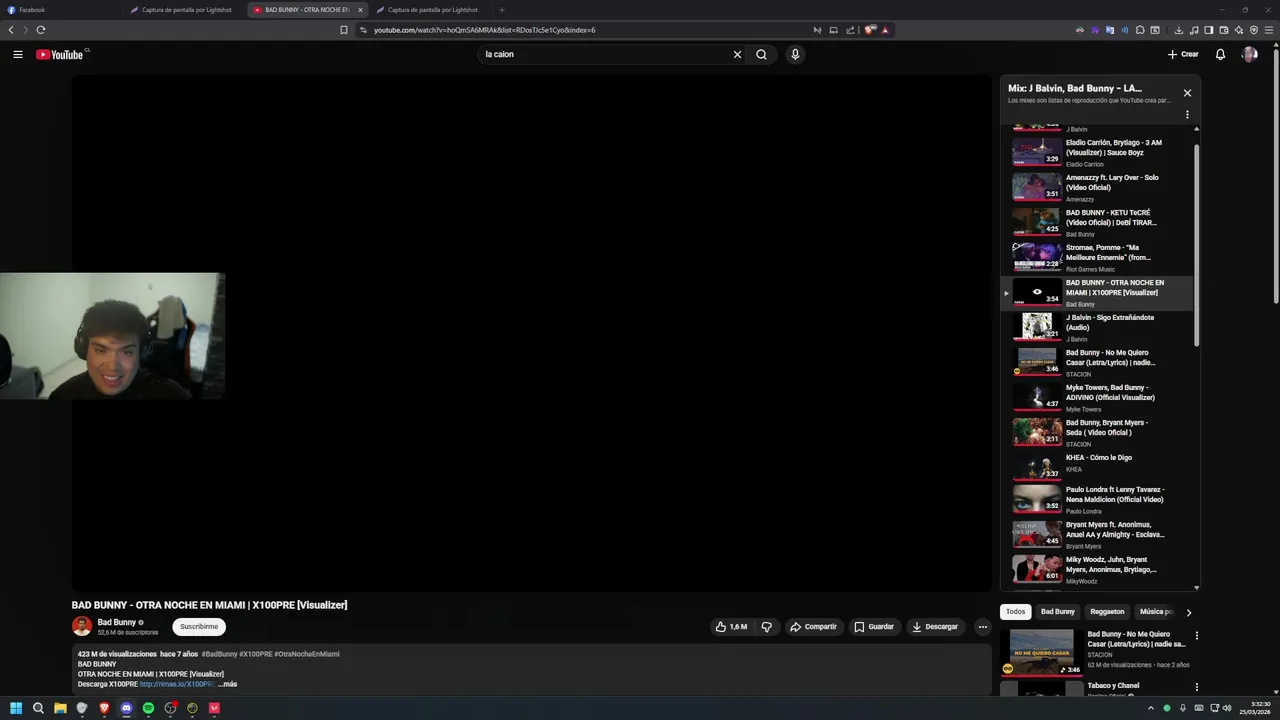Click the video player area

coord(531,334)
